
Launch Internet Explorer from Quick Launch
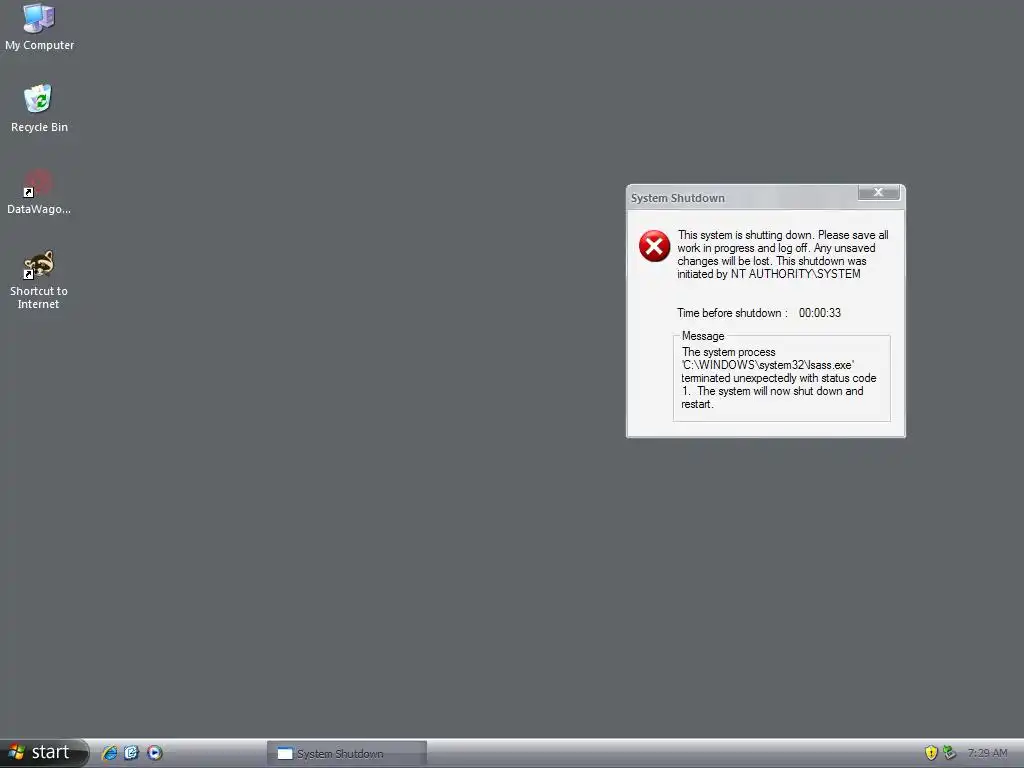point(110,753)
